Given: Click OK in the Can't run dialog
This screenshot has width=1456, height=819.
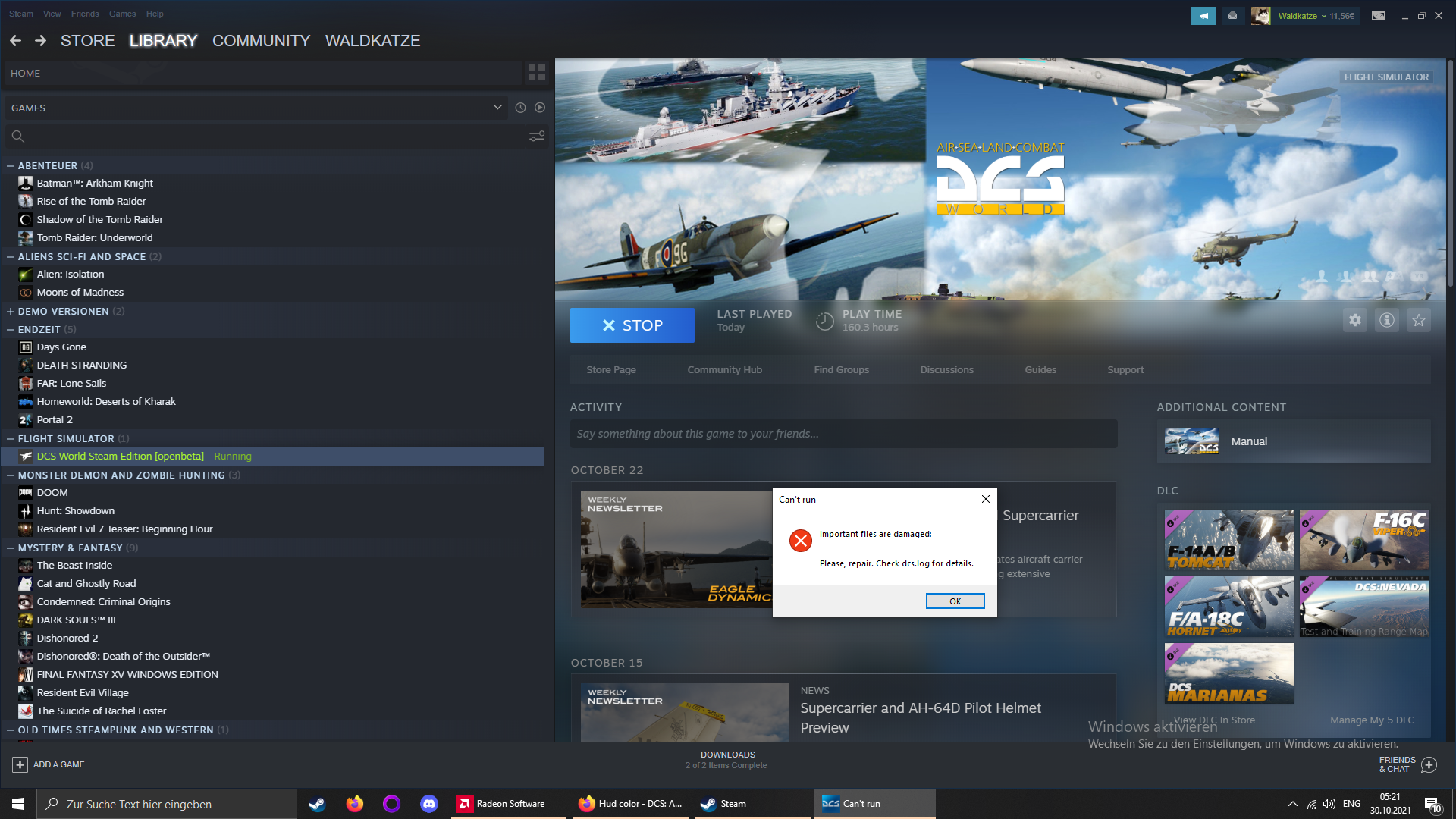Looking at the screenshot, I should [955, 601].
